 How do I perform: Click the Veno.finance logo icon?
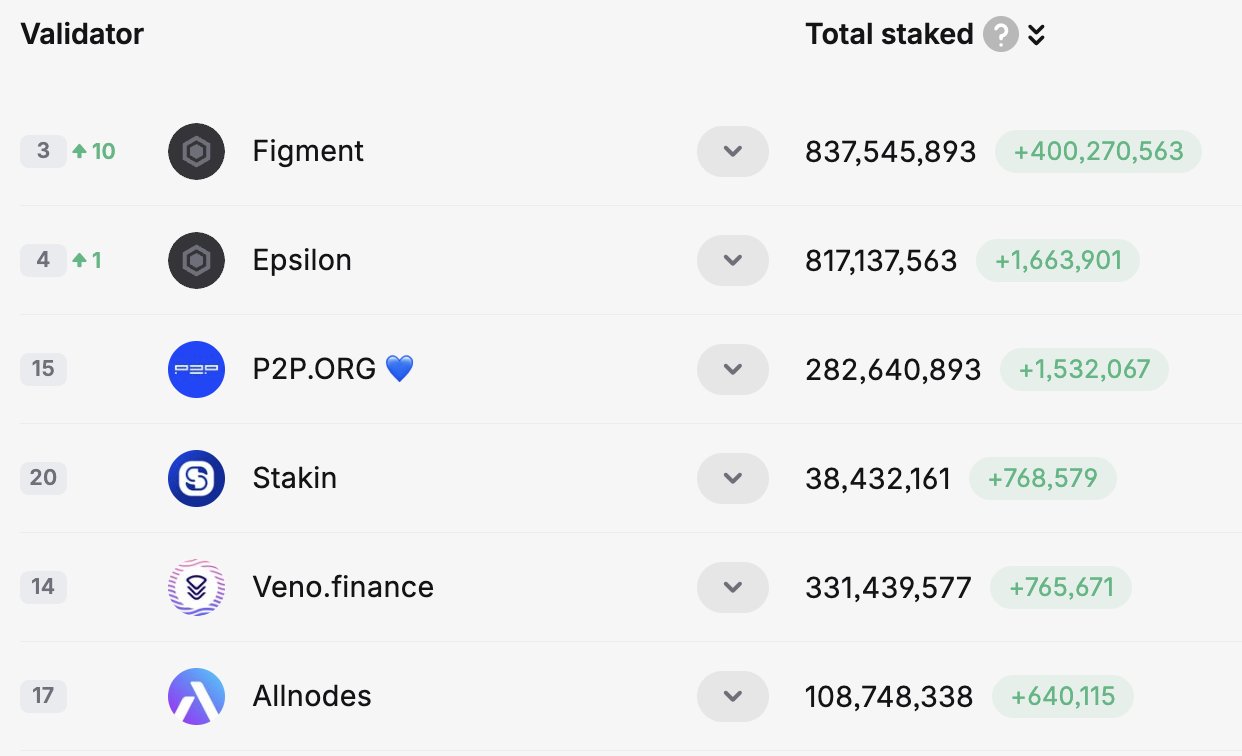click(x=196, y=587)
